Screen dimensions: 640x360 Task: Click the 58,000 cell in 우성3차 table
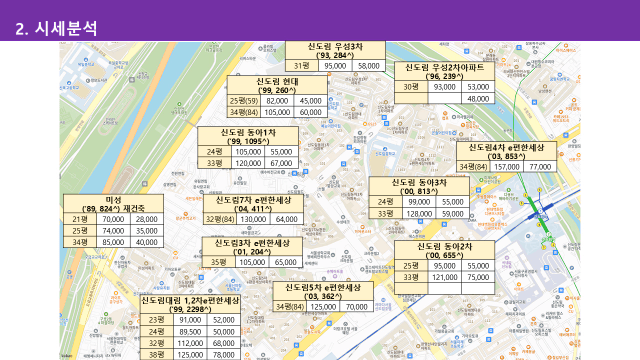[x=369, y=66]
